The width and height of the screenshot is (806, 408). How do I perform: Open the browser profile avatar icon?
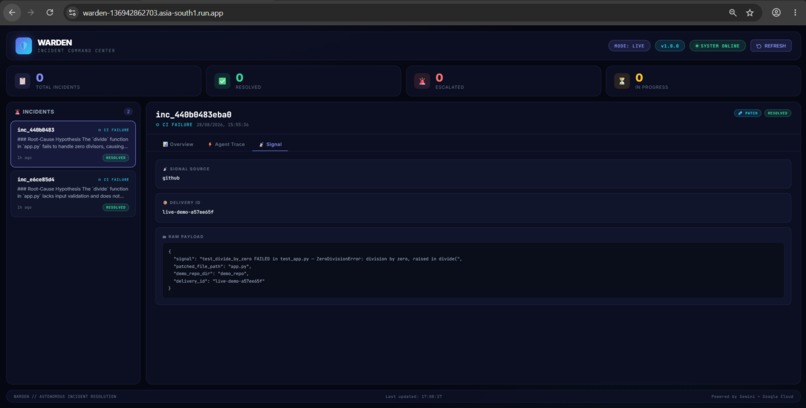(776, 13)
